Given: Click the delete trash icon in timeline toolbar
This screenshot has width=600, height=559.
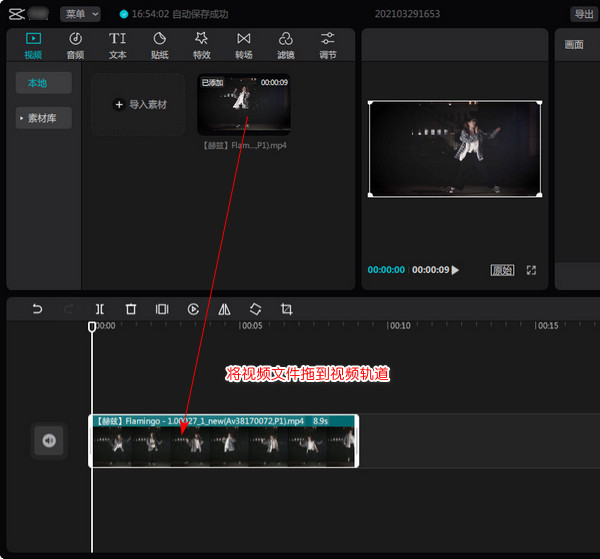Looking at the screenshot, I should pos(131,309).
